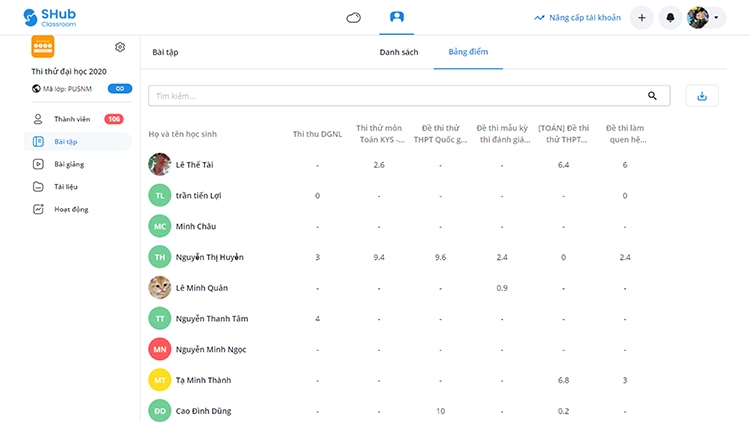Copy class code link icon
The image size is (750, 422).
click(x=119, y=89)
